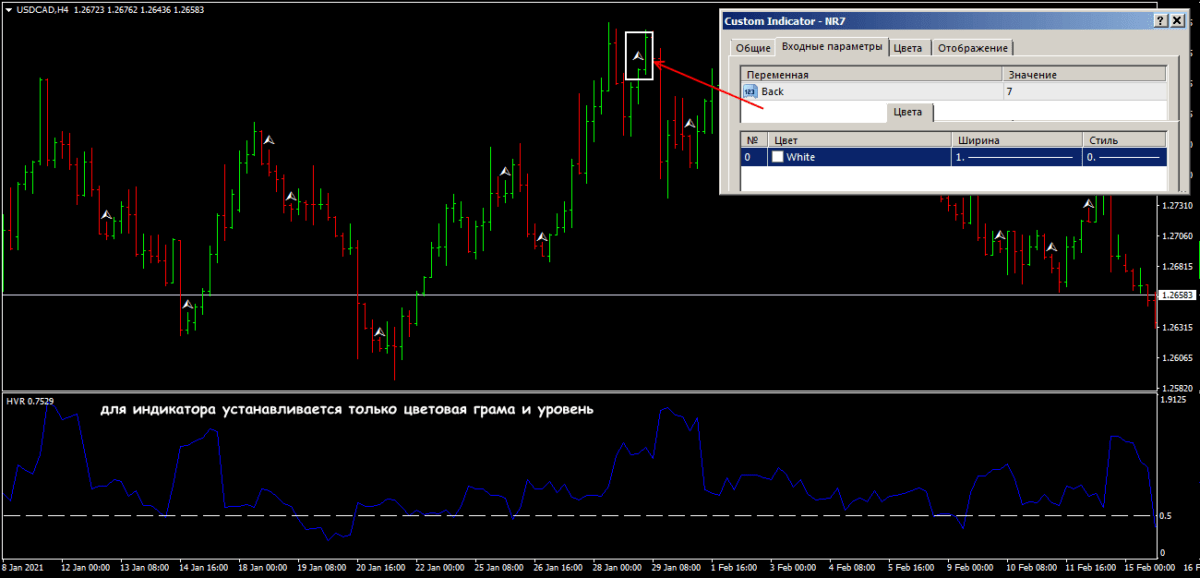Click the 123 icon beside Back variable
Screen dimensions: 1200x578
[x=750, y=92]
